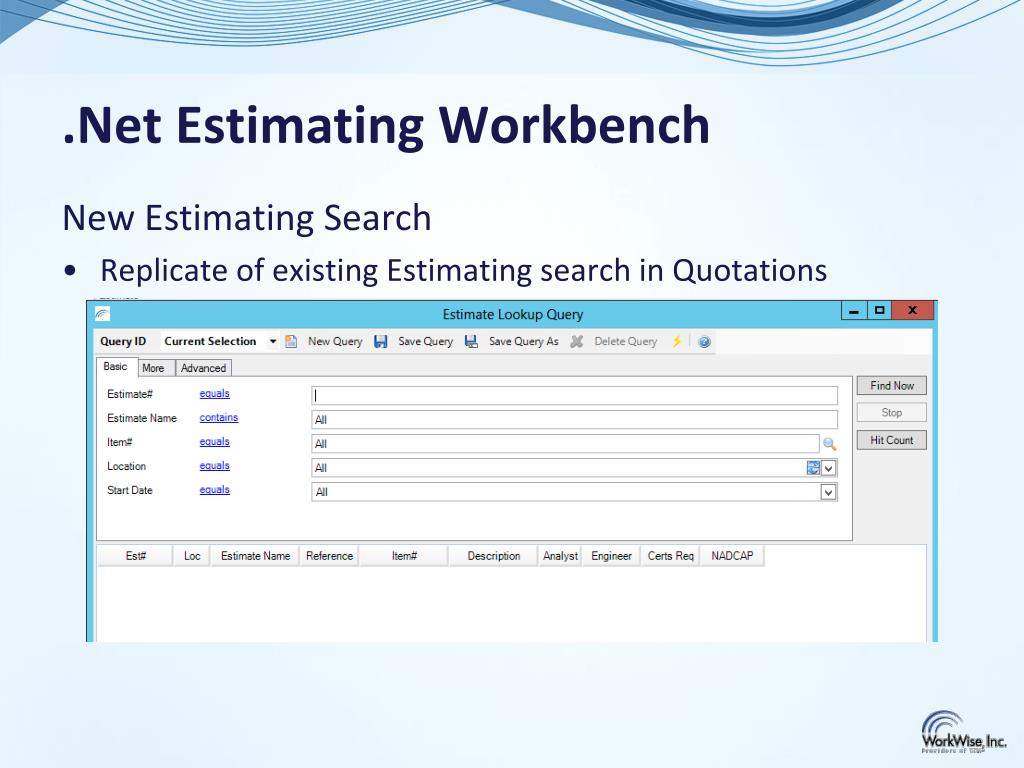Click the Location equals operator link
Screen dimensions: 1024x768
[215, 466]
